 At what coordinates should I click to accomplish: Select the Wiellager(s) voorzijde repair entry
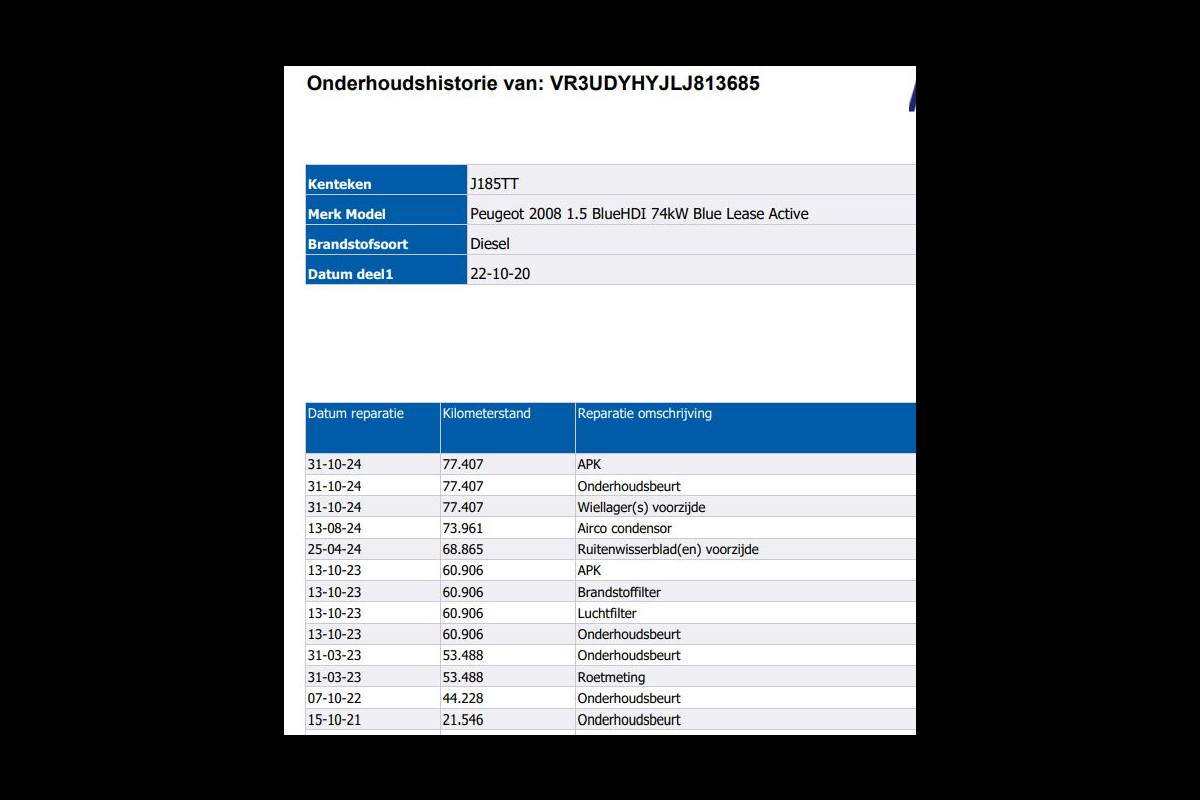[x=641, y=507]
